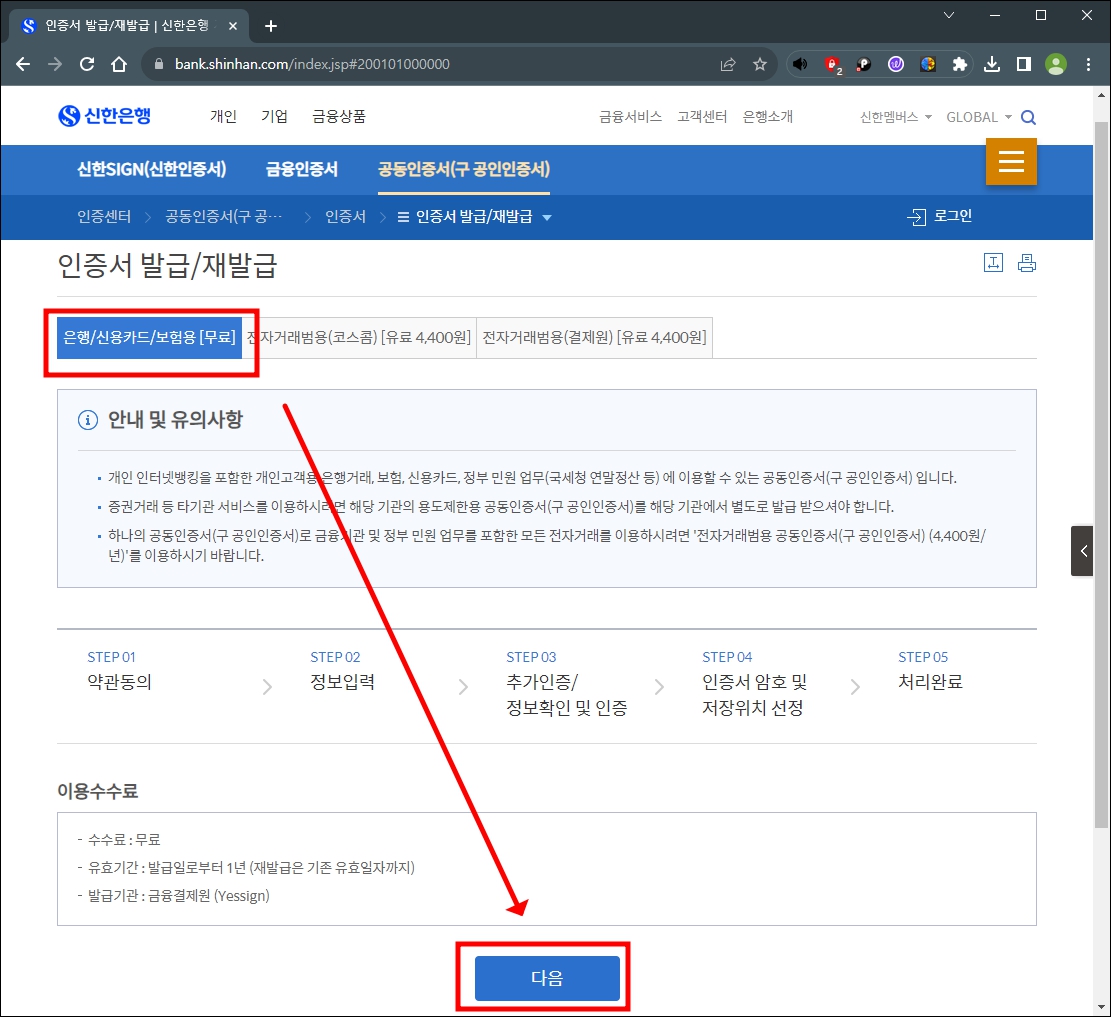Open the browser home page
The height and width of the screenshot is (1017, 1111).
(x=119, y=64)
